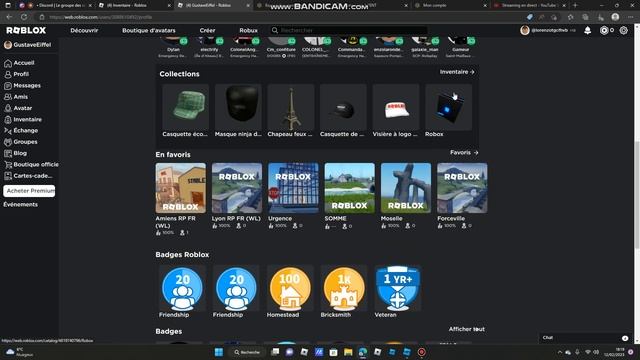Image resolution: width=640 pixels, height=360 pixels.
Task: Open the Profil sidebar icon
Action: [x=8, y=74]
